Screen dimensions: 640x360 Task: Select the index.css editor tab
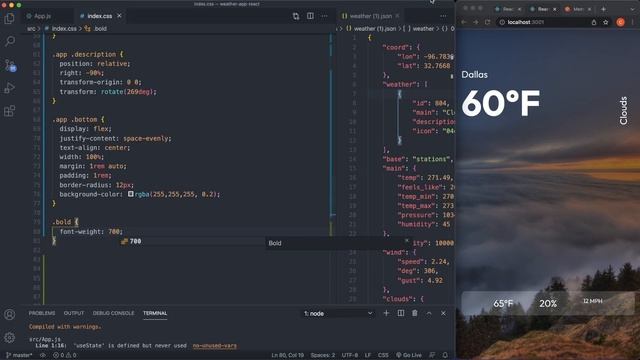100,16
